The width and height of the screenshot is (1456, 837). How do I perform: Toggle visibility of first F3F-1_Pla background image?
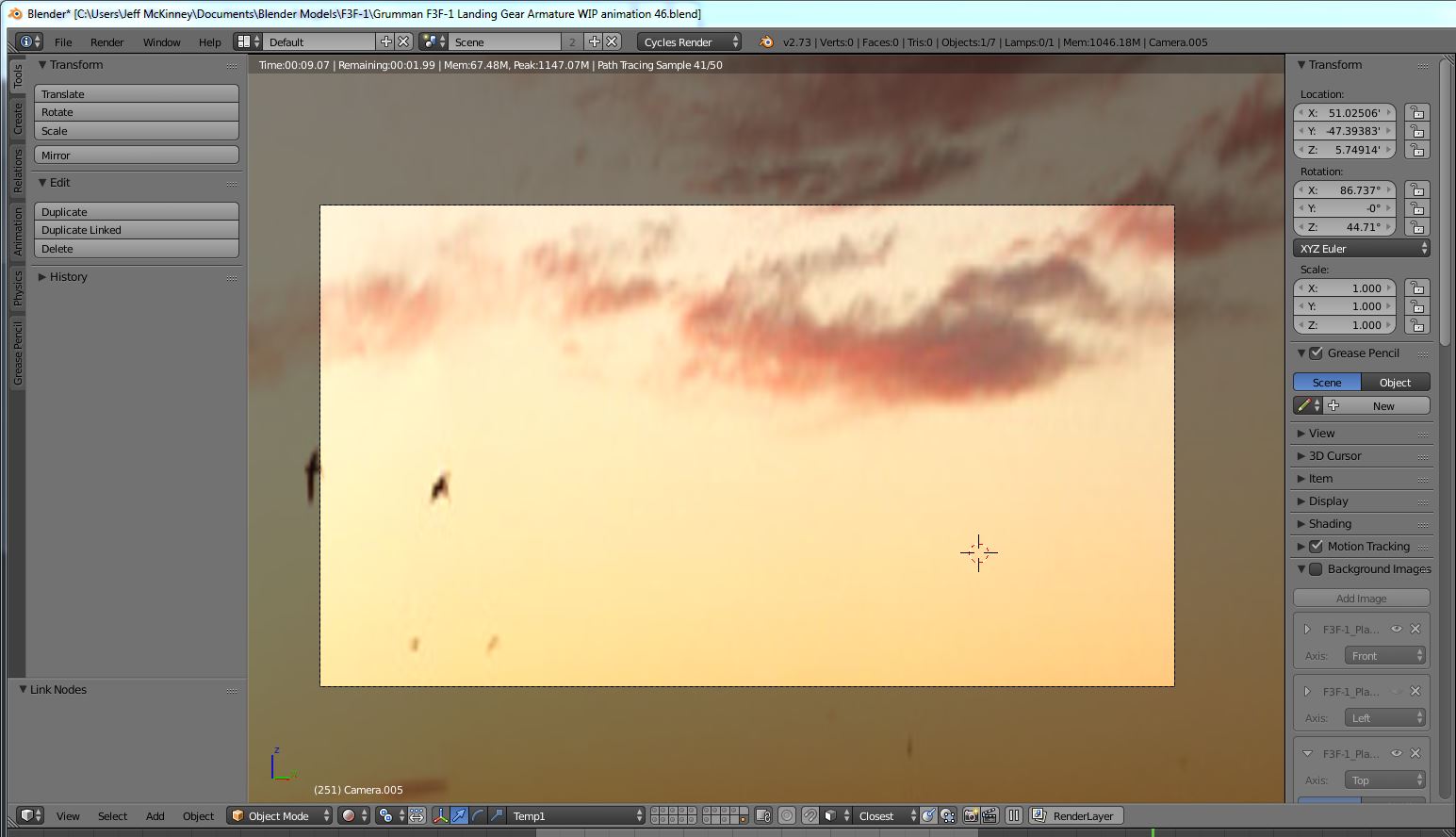(x=1397, y=630)
